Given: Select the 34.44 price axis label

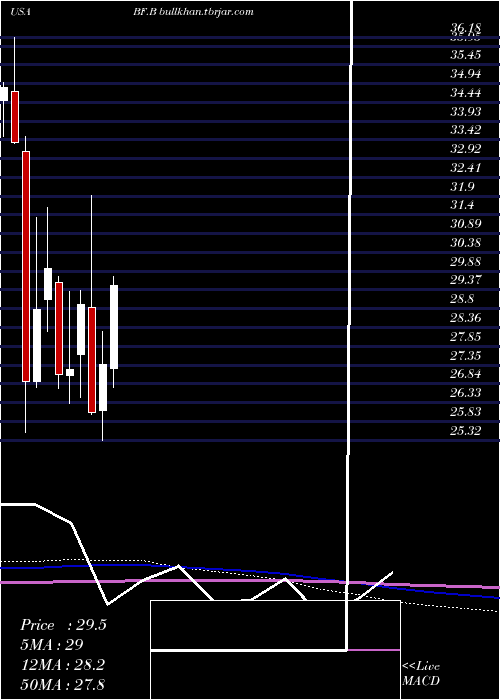Looking at the screenshot, I should 466,93.
